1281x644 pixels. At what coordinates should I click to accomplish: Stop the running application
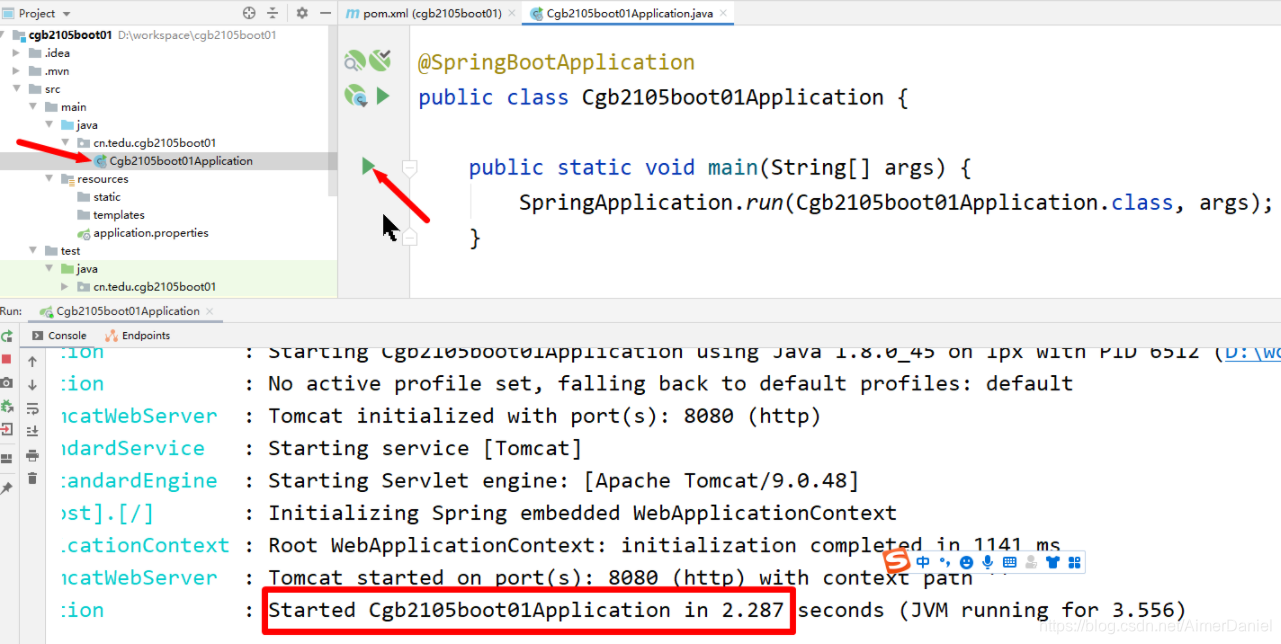(x=7, y=360)
